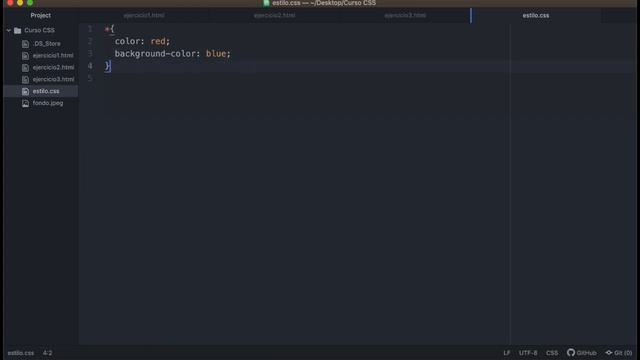640x360 pixels.
Task: Open ejercicio2.html from the project tree
Action: [53, 67]
